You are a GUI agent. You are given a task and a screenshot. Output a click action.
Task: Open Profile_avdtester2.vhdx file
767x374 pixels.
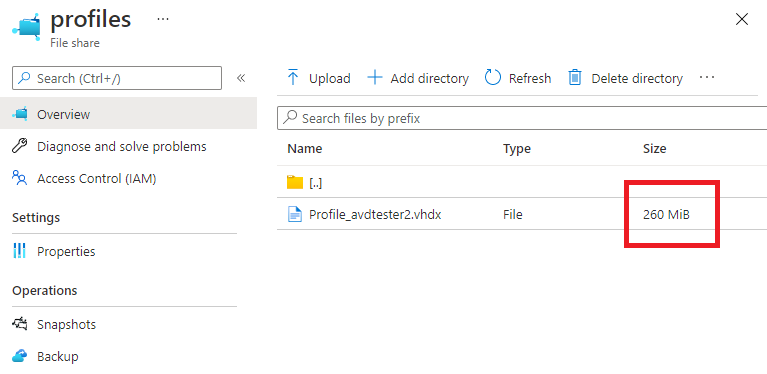[x=375, y=214]
